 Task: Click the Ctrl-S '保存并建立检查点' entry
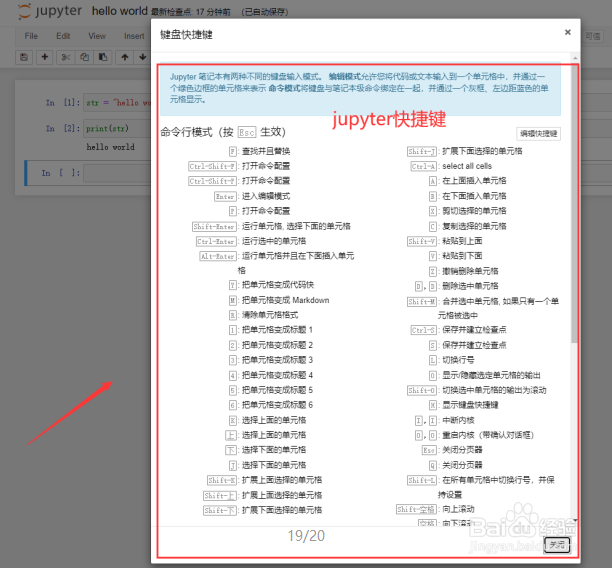coord(459,330)
